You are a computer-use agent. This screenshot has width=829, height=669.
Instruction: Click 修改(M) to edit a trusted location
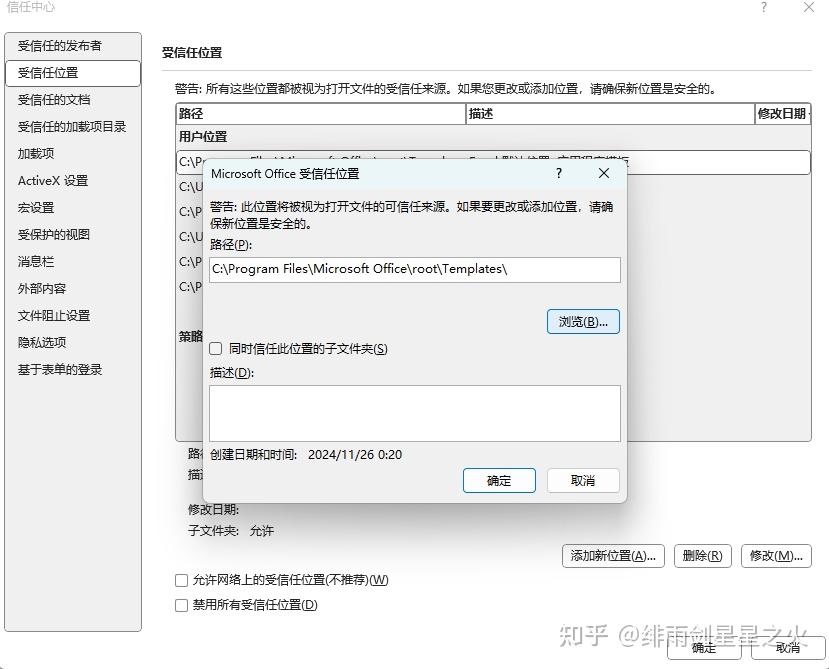tap(777, 556)
